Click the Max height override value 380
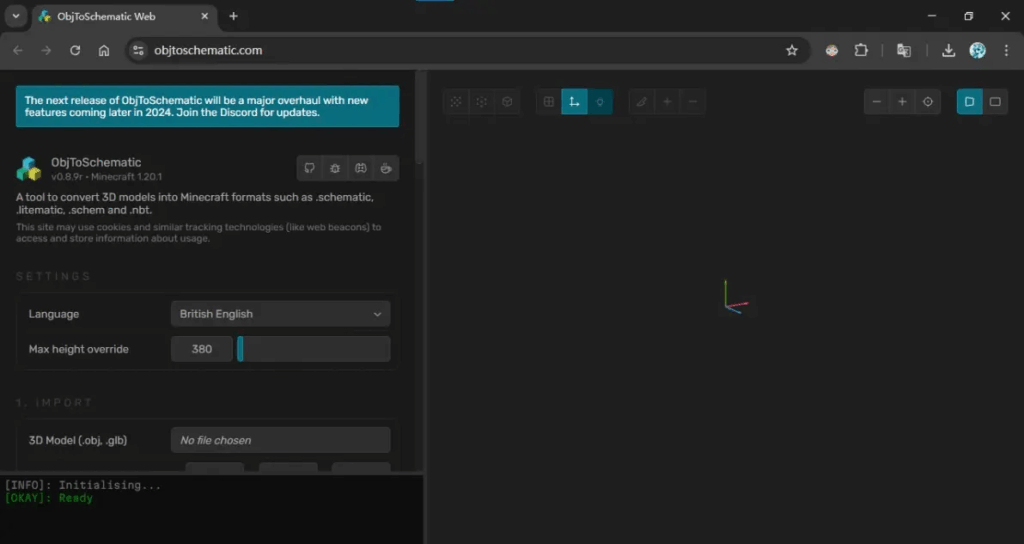Image resolution: width=1024 pixels, height=544 pixels. click(202, 349)
